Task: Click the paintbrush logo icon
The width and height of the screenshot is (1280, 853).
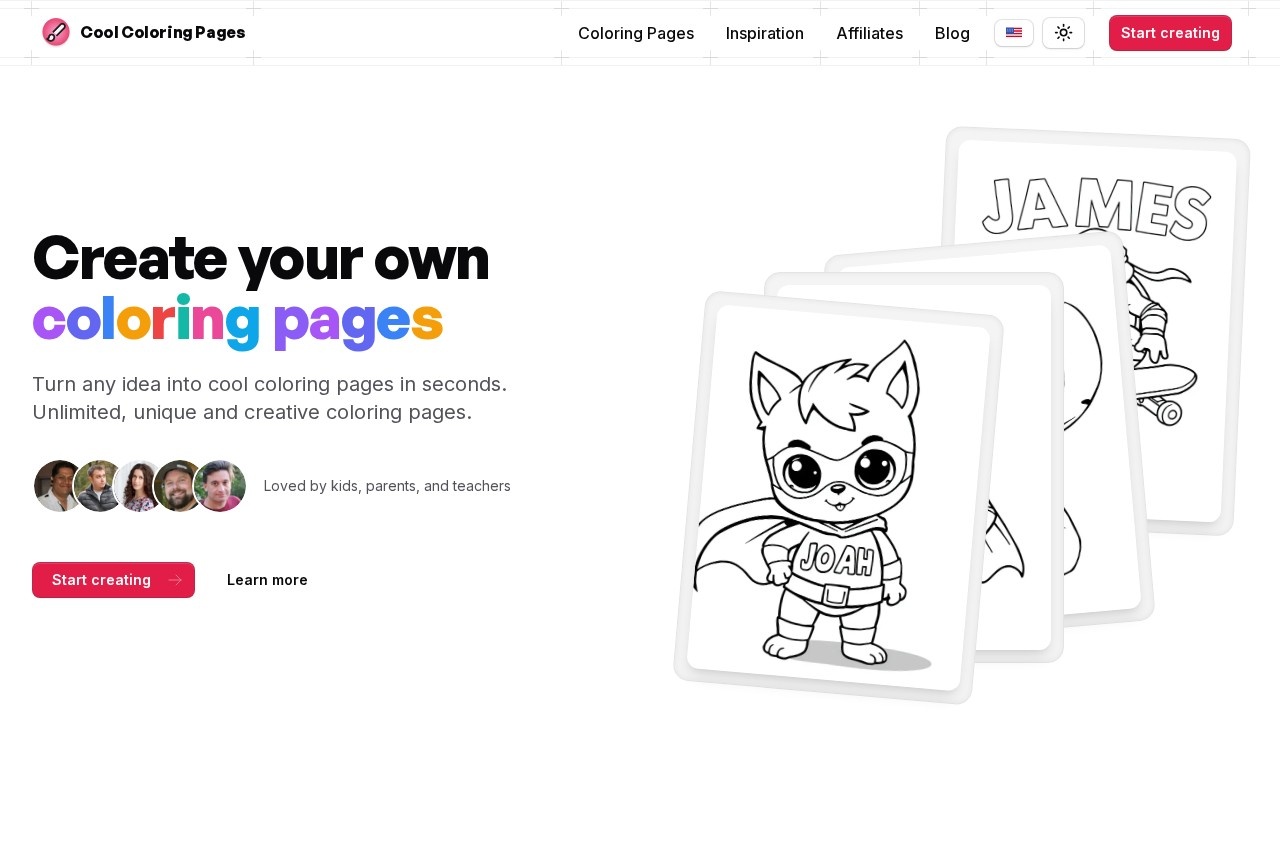Action: point(56,32)
